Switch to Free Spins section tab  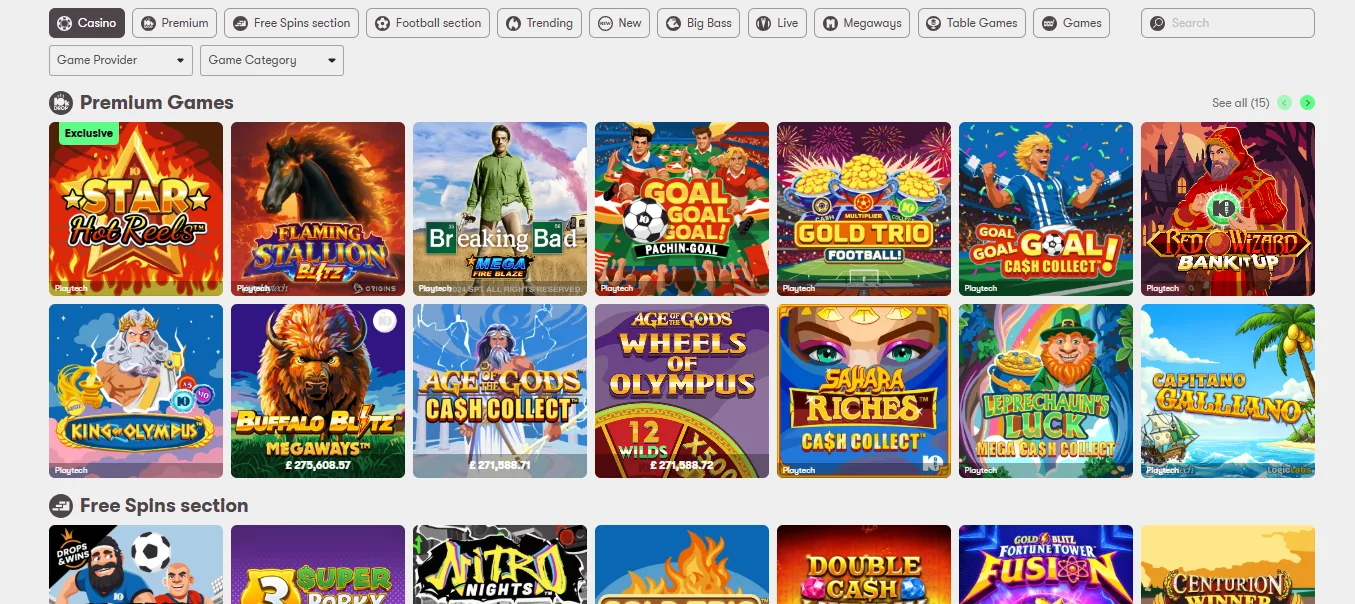tap(291, 23)
